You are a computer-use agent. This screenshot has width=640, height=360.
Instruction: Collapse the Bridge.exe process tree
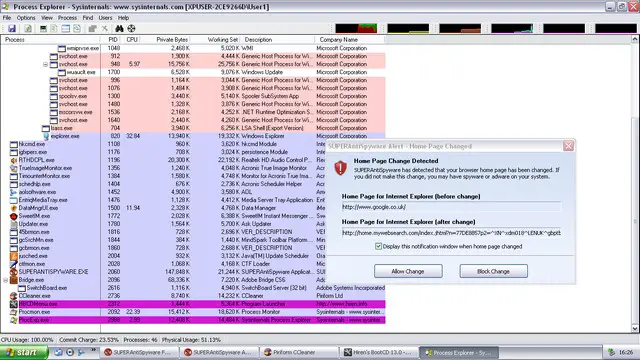(6, 280)
